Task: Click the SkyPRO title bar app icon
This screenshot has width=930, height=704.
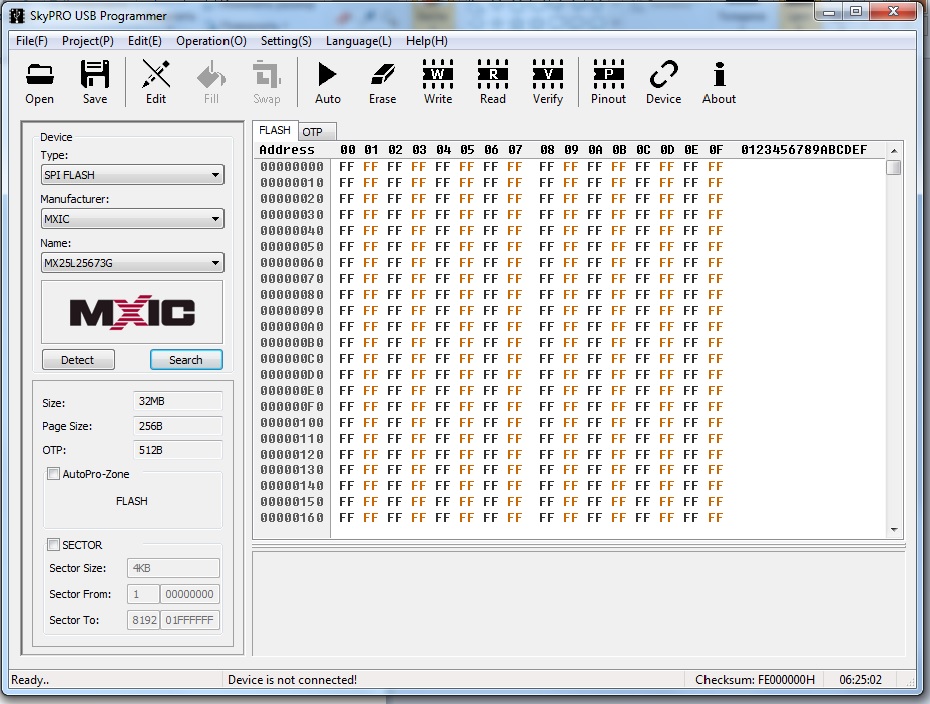Action: [x=17, y=15]
